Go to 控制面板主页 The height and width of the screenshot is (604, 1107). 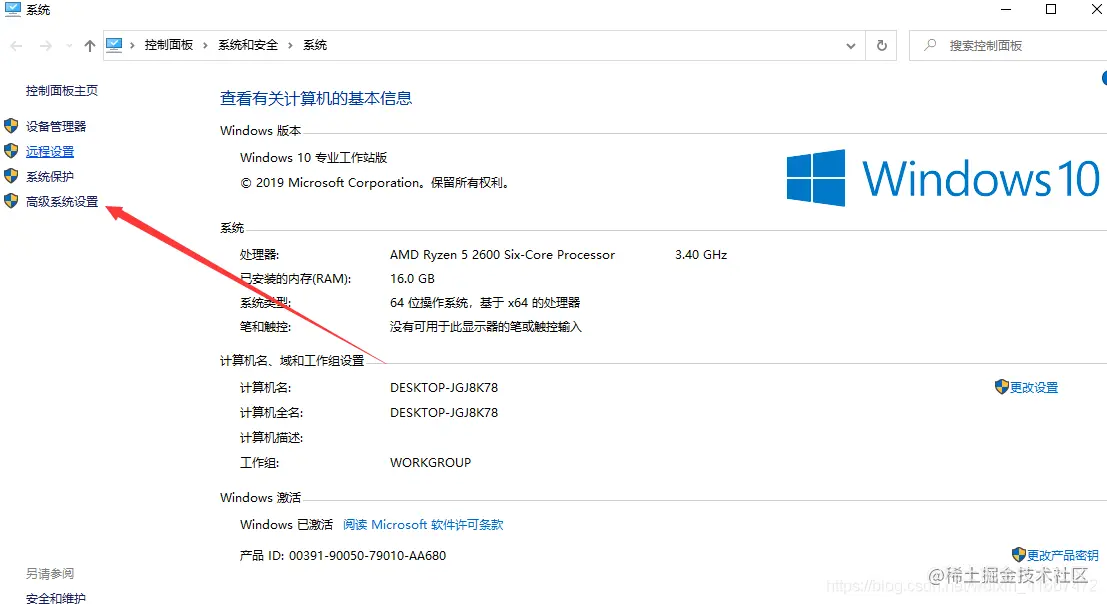click(x=62, y=90)
